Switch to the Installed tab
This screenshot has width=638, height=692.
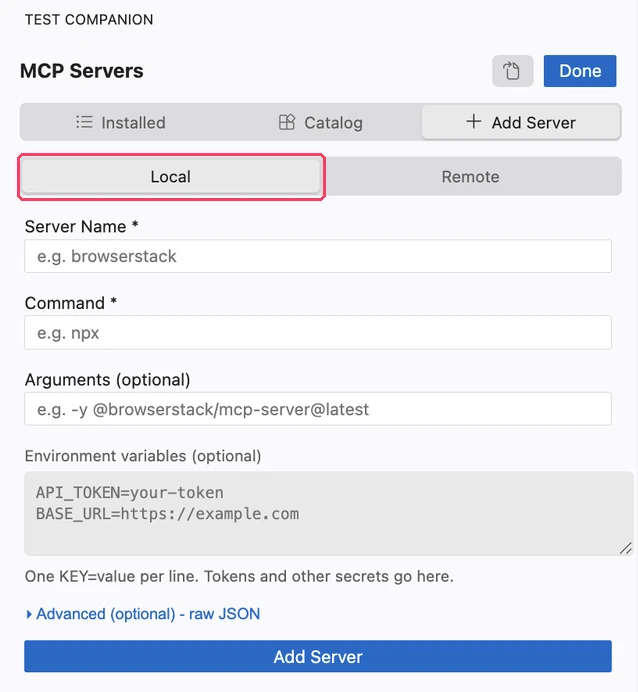pyautogui.click(x=121, y=122)
